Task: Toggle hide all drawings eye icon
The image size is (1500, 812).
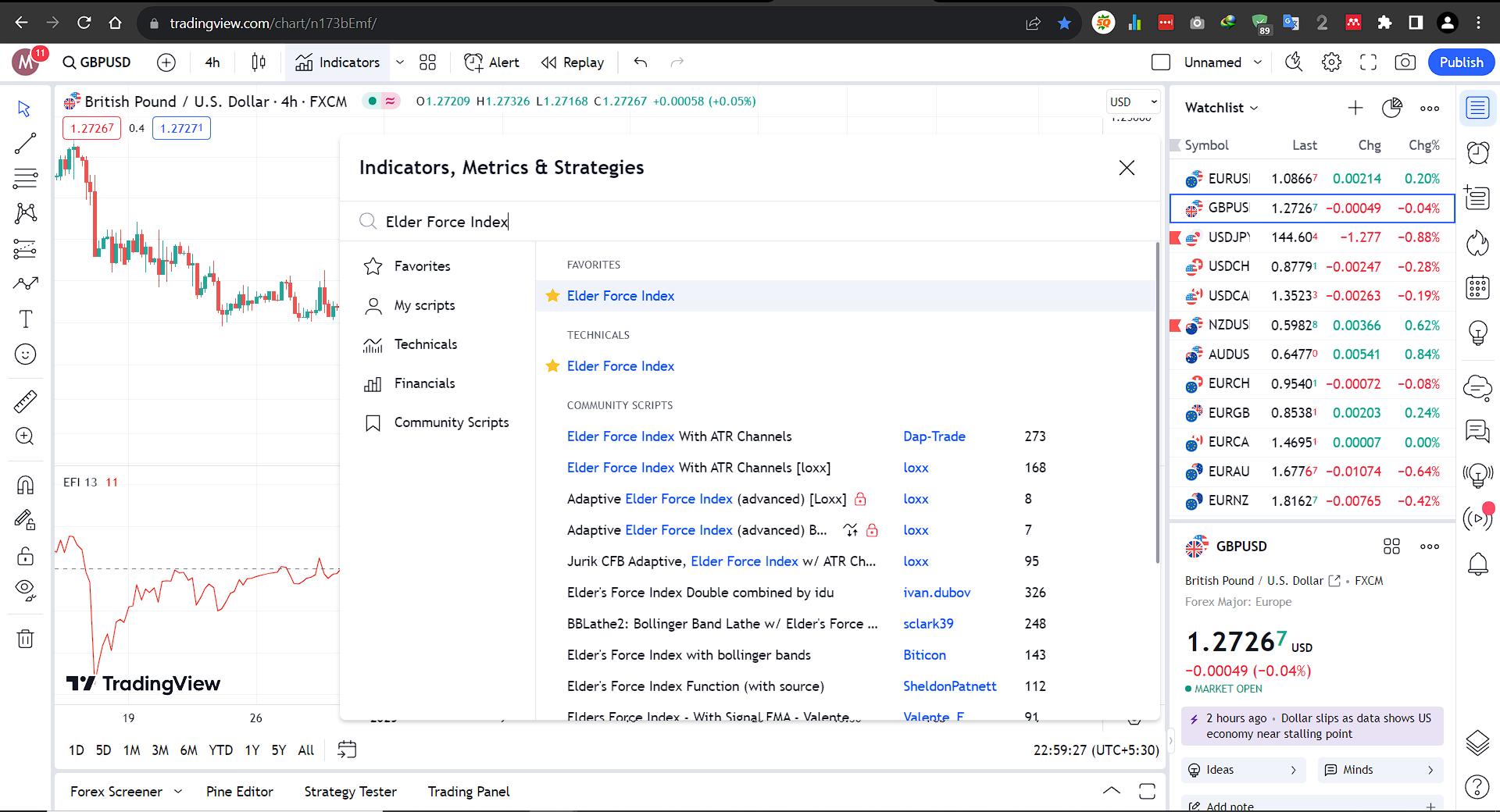Action: [x=25, y=589]
